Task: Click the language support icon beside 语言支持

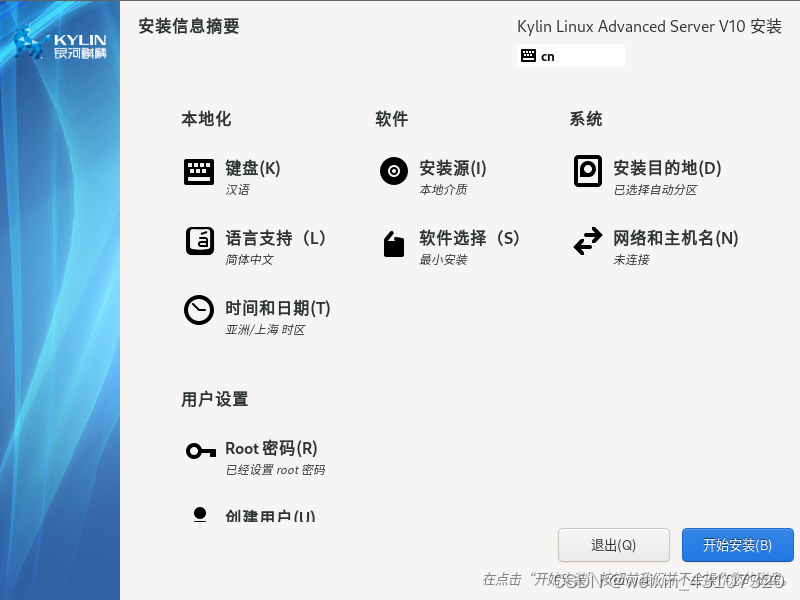Action: 199,240
